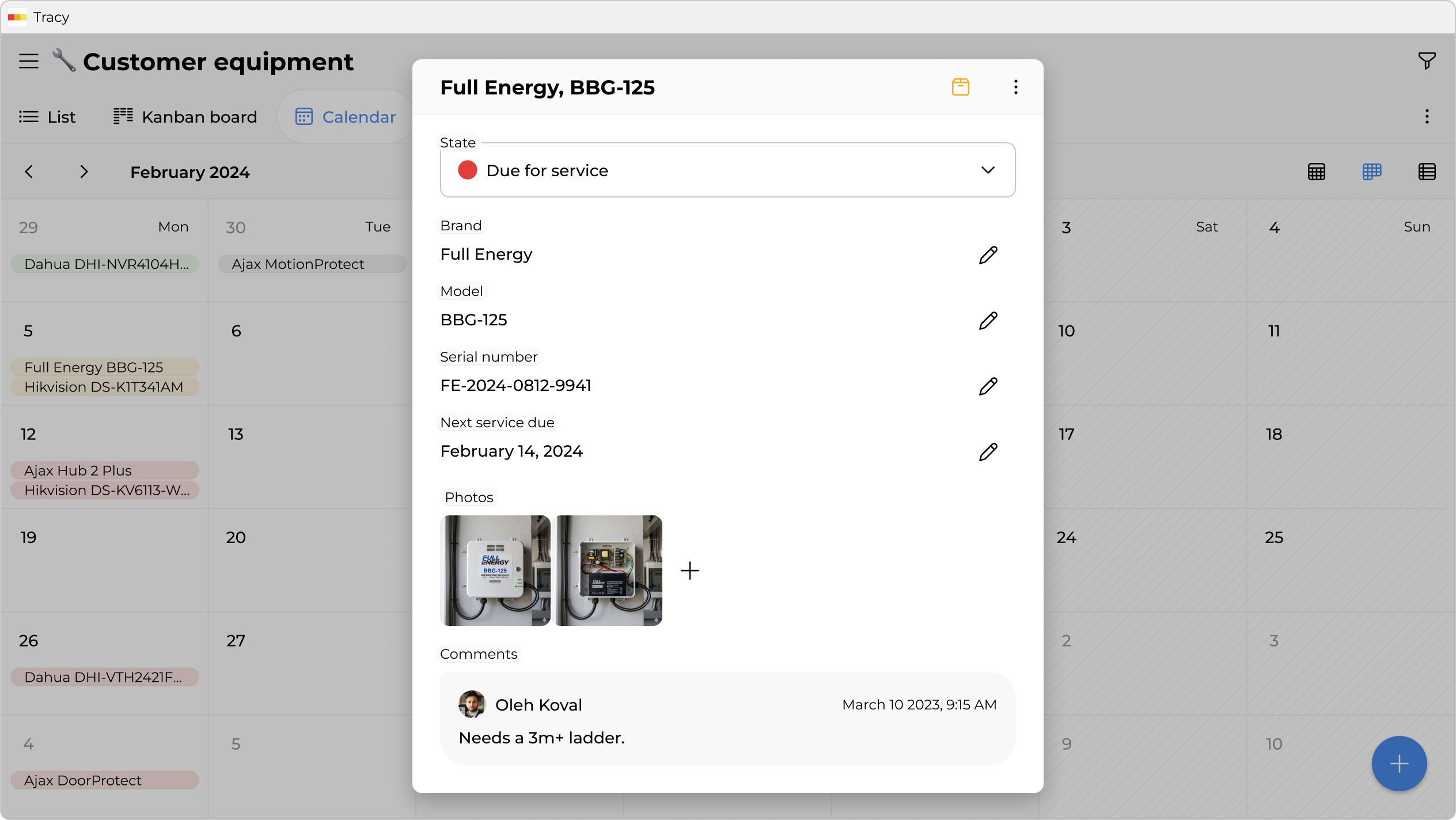Open the first BBG-125 closed-case photo

495,571
